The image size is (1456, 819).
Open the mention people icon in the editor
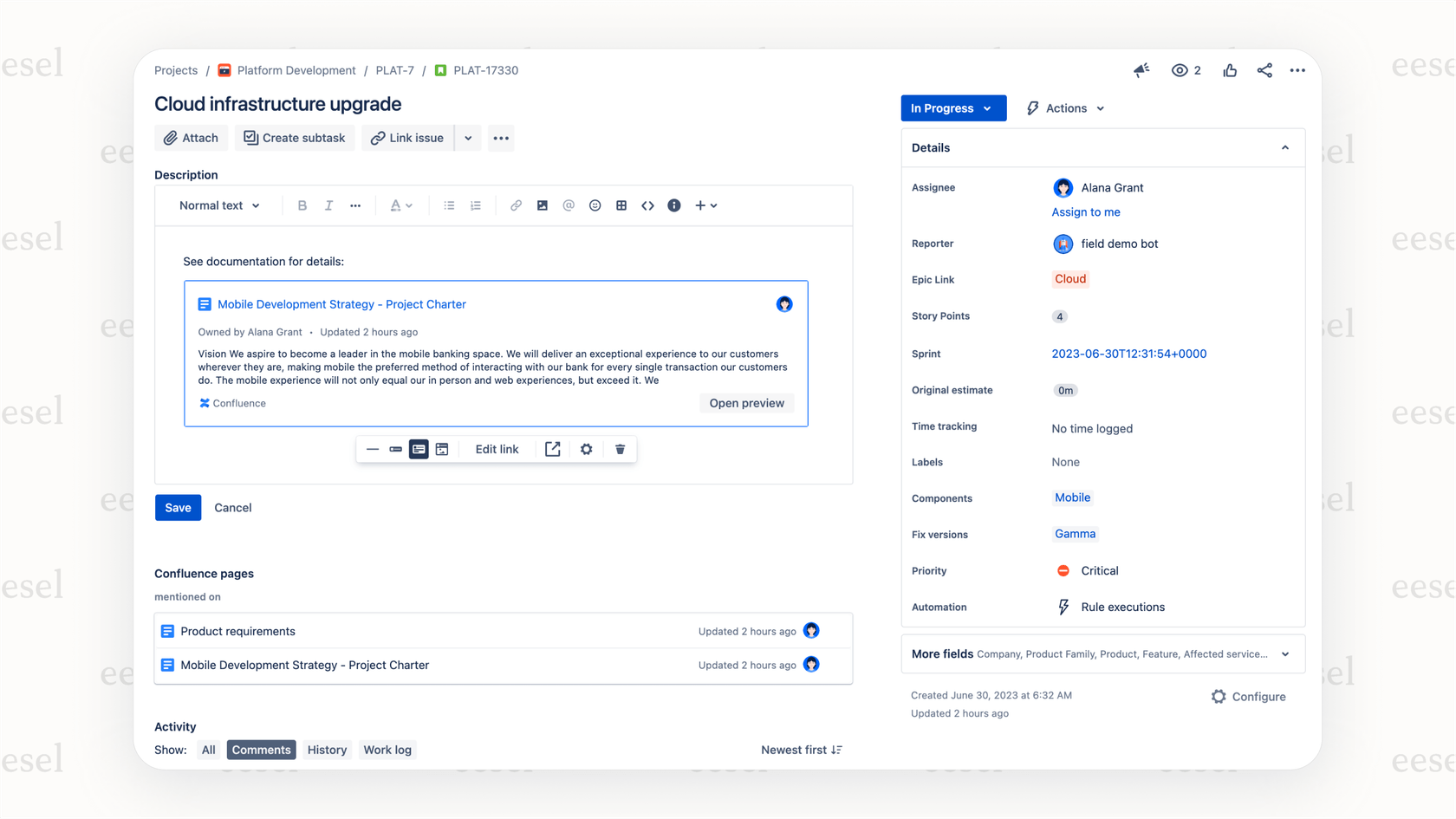pos(569,205)
